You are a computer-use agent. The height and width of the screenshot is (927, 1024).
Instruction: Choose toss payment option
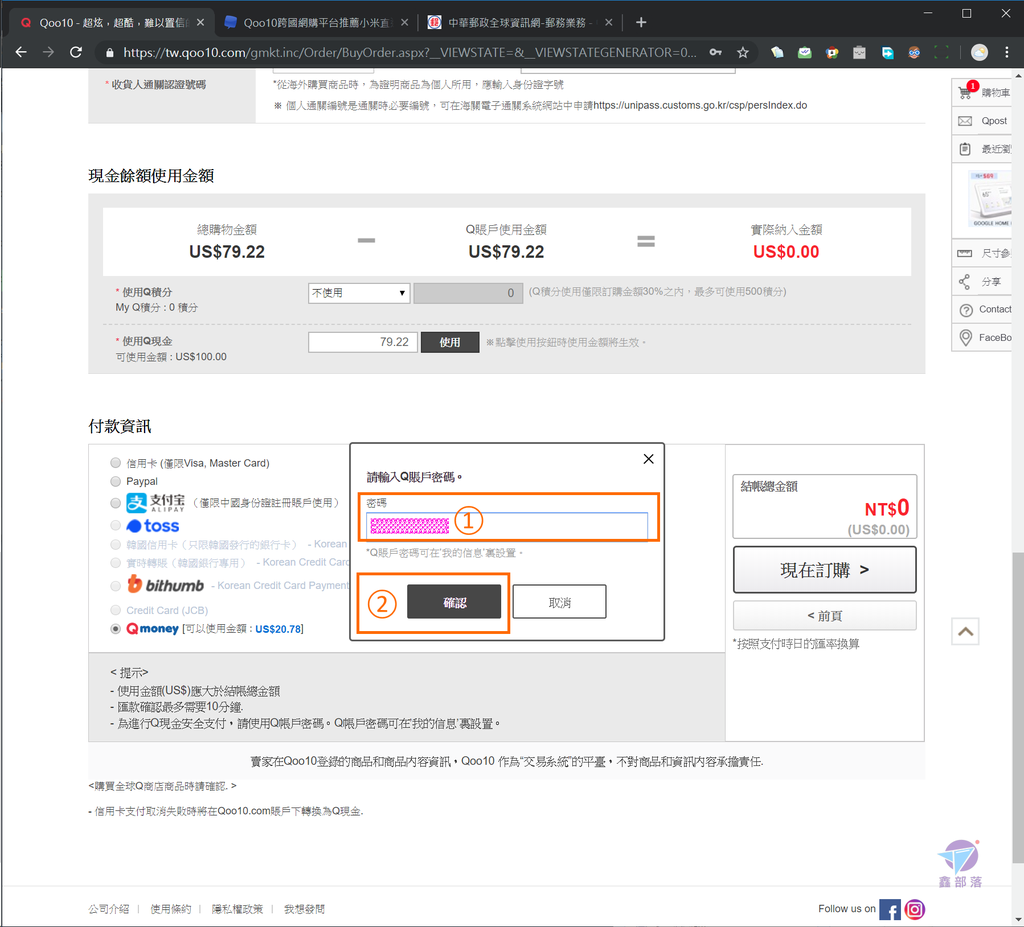[x=116, y=525]
